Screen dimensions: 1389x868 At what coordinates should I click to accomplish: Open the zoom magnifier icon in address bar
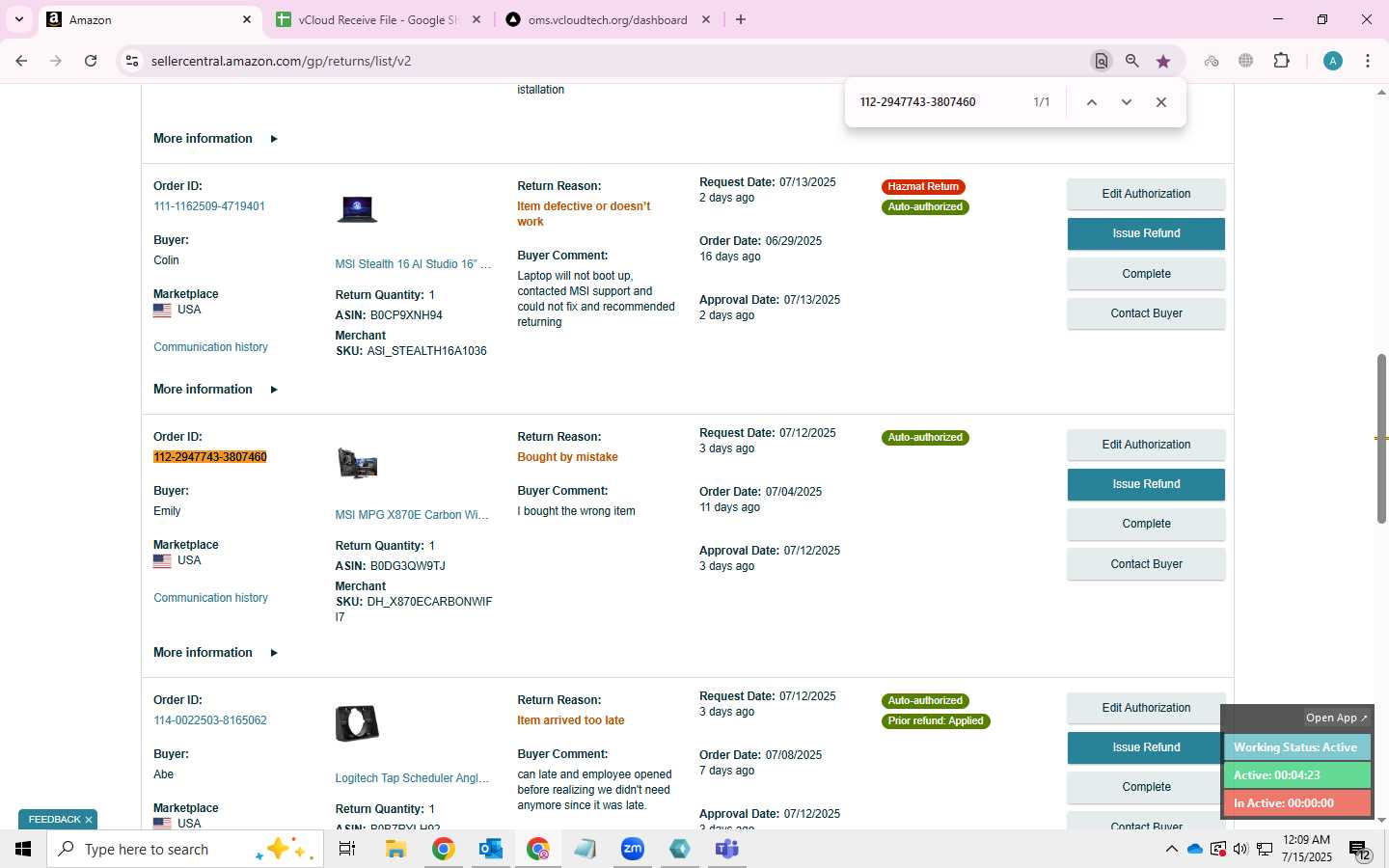pyautogui.click(x=1132, y=61)
